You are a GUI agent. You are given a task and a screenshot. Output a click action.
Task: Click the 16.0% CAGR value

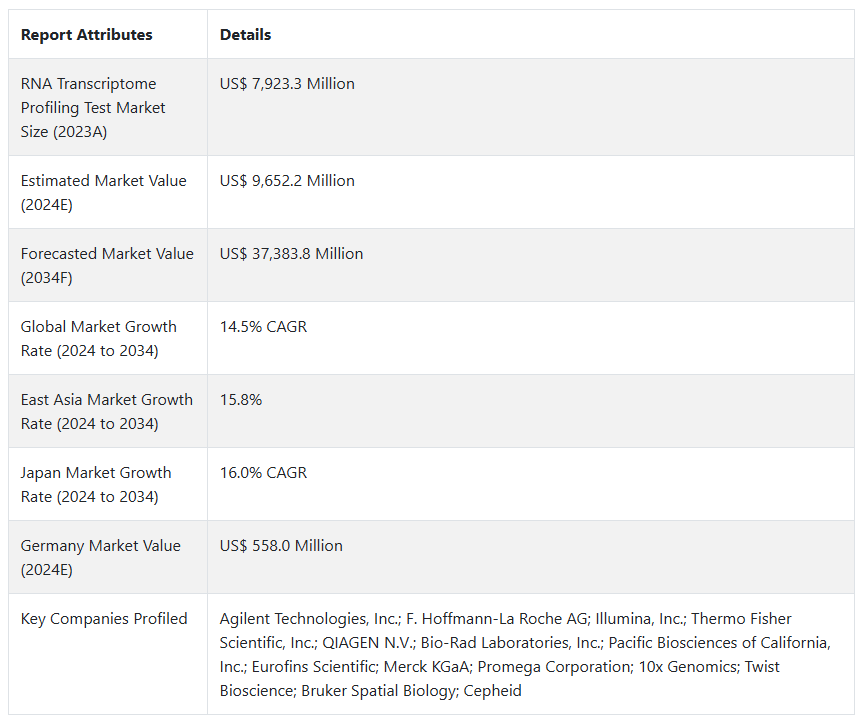click(x=263, y=473)
